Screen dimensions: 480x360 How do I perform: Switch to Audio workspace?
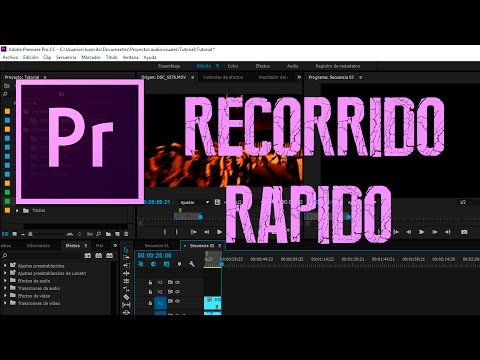292,66
